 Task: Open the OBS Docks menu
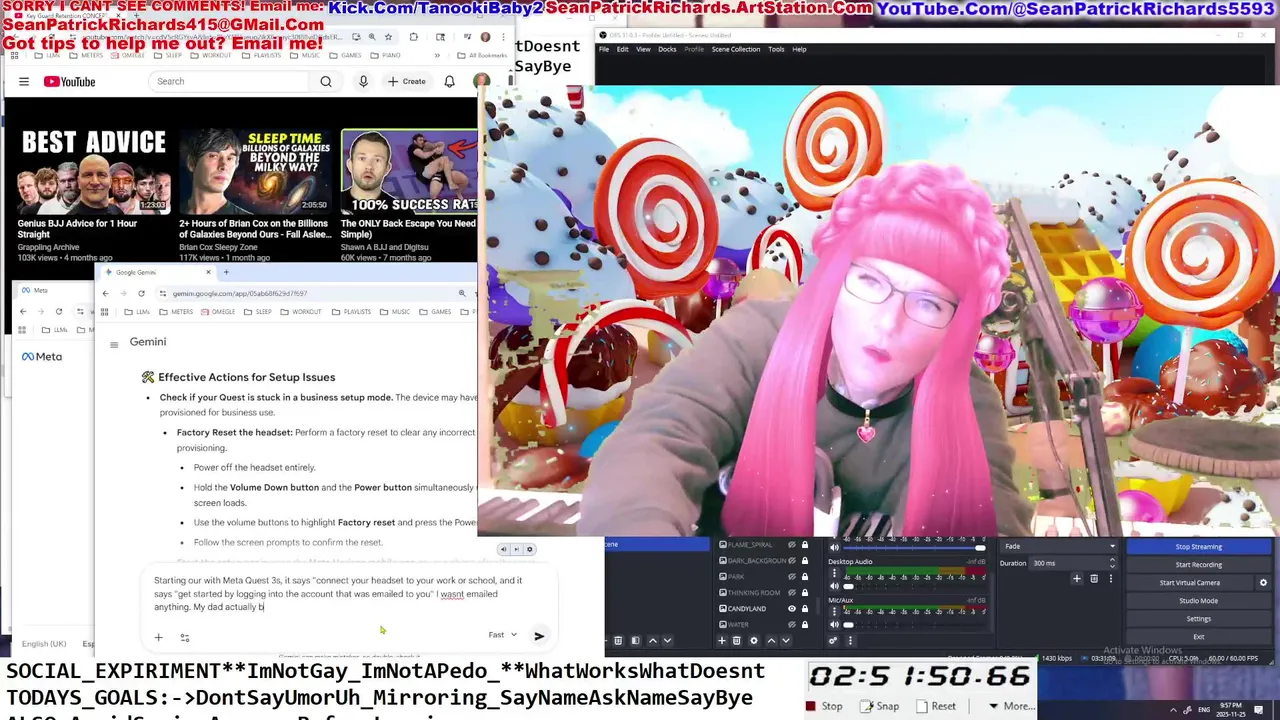tap(667, 49)
